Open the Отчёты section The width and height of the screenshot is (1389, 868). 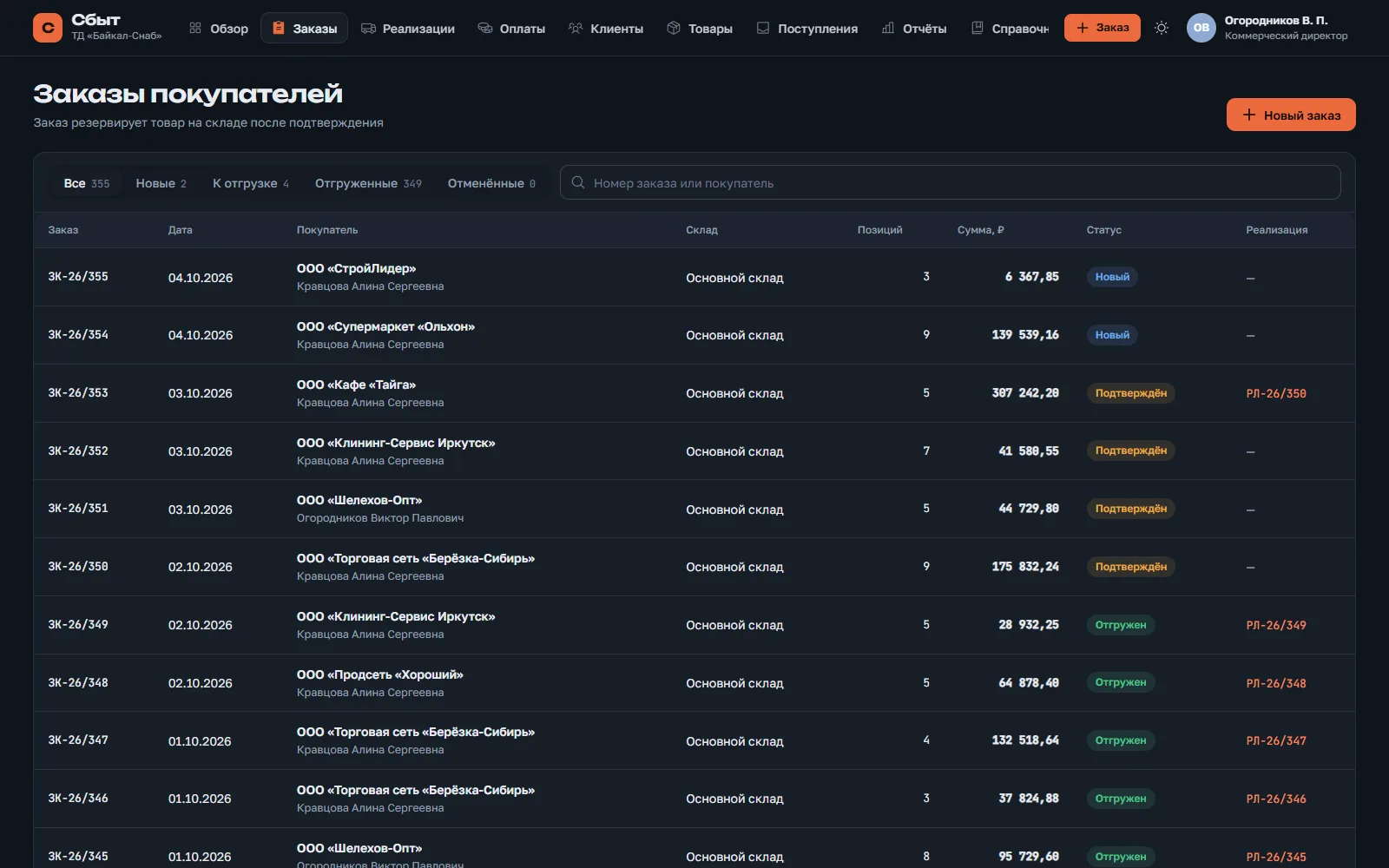914,29
